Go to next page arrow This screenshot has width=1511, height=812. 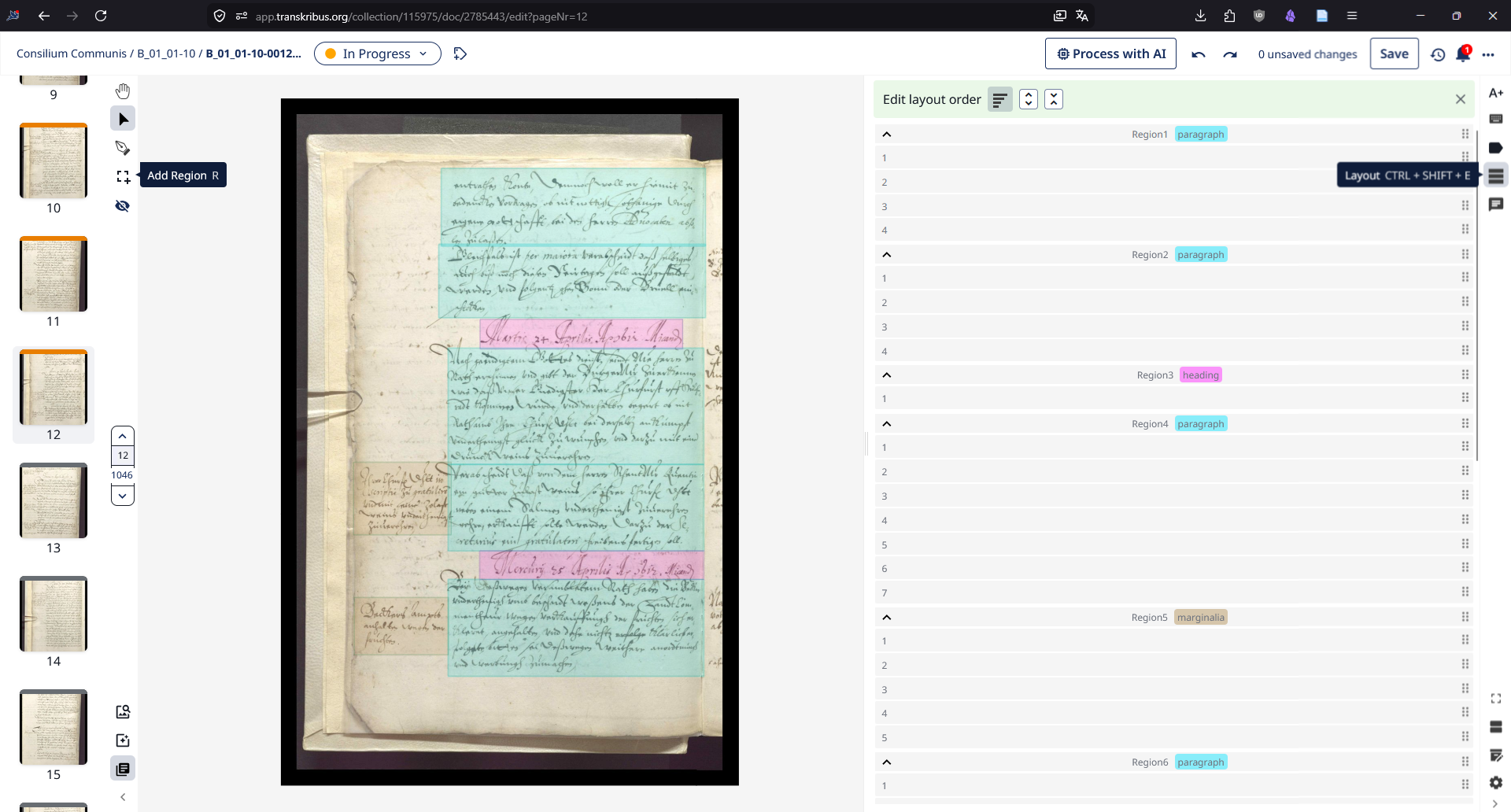click(123, 496)
